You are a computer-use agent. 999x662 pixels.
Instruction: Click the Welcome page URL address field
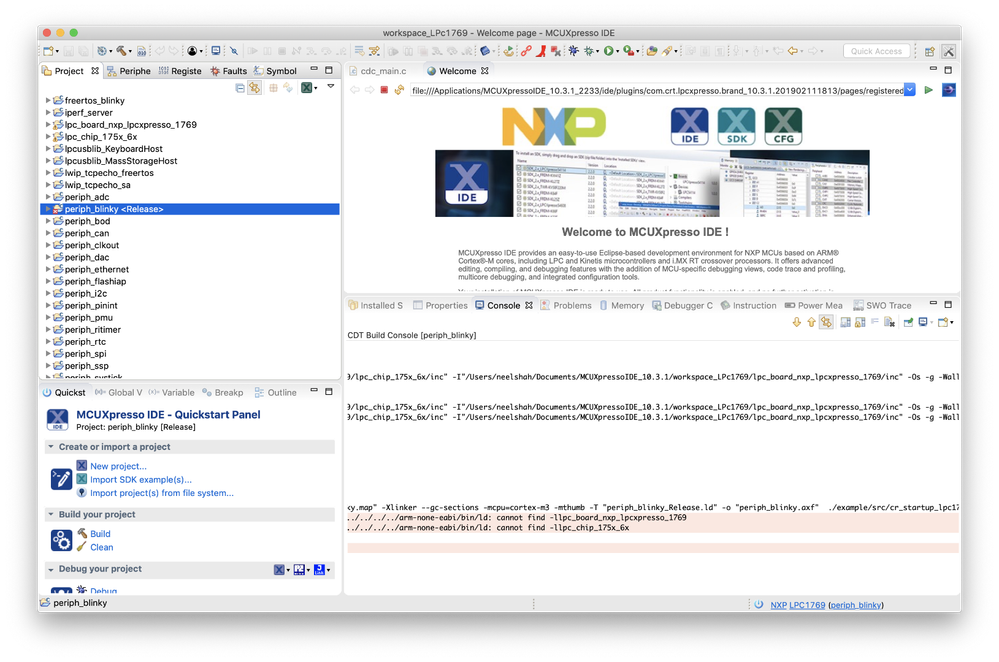[656, 90]
